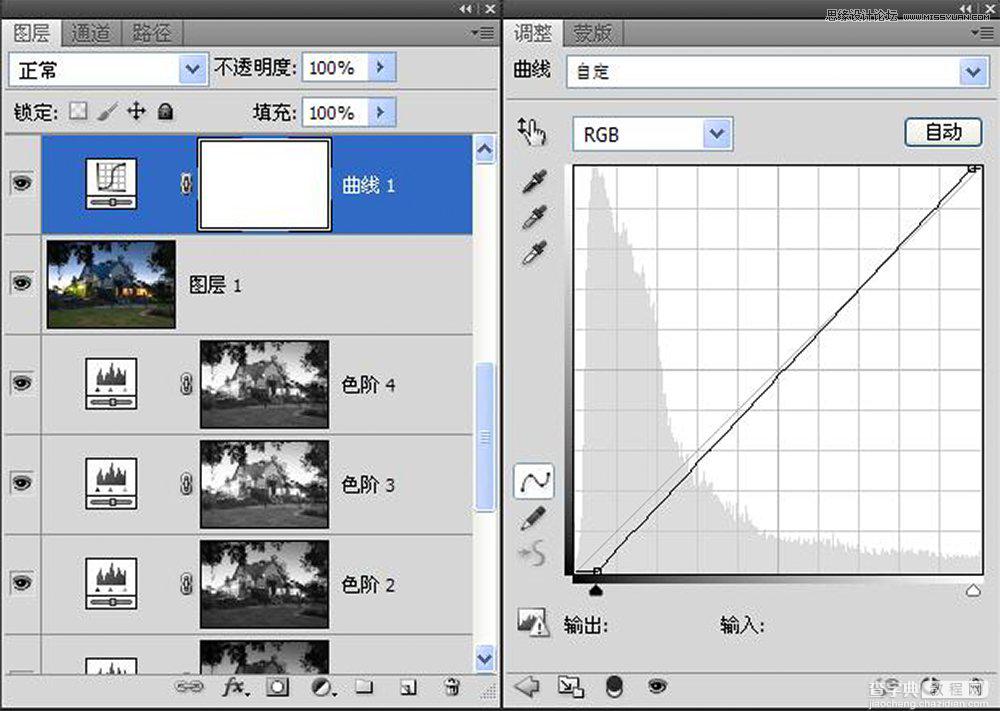Pick the white point eyedropper
The image size is (1000, 711).
click(x=534, y=253)
